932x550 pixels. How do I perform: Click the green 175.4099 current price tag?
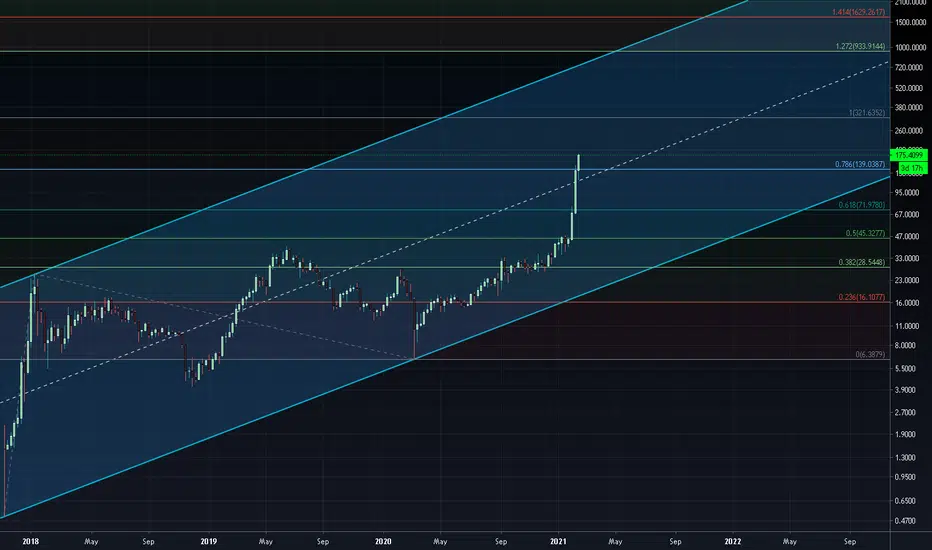pos(909,155)
